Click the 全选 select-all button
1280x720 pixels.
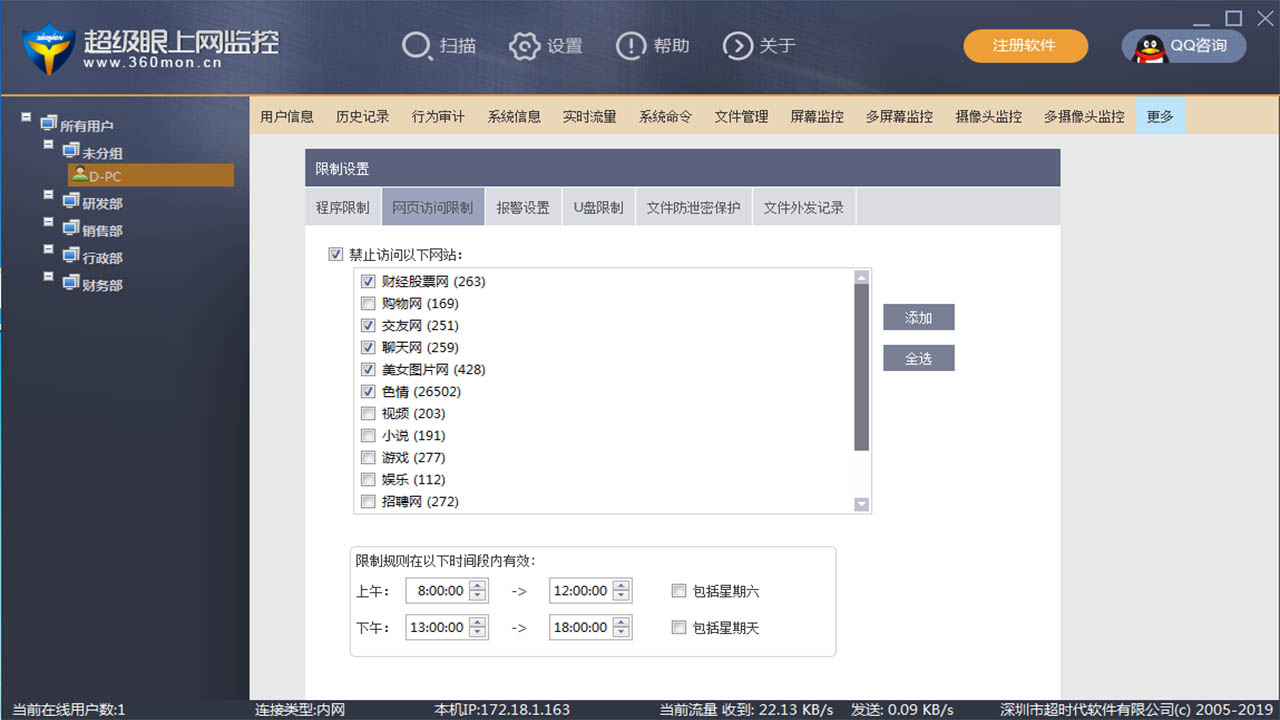918,357
